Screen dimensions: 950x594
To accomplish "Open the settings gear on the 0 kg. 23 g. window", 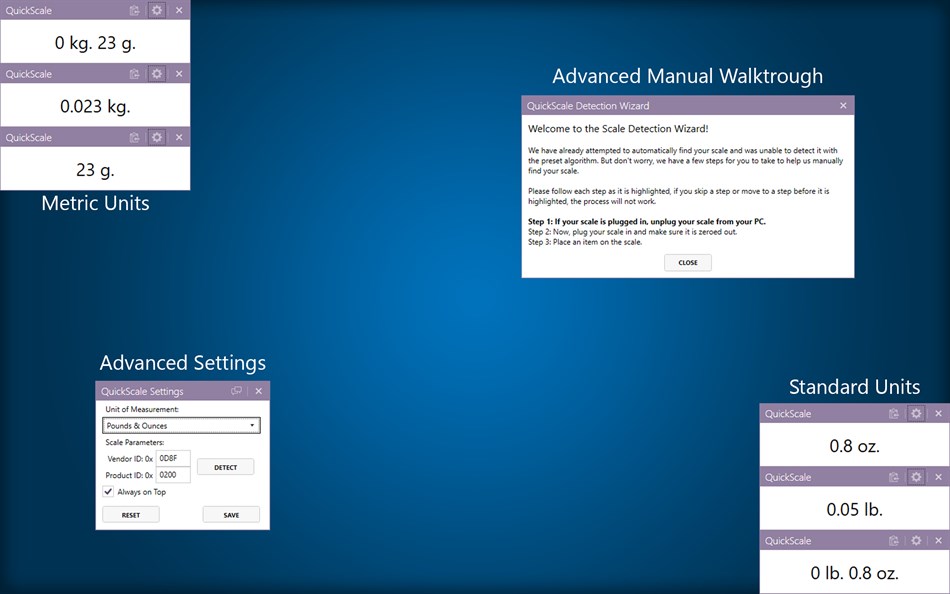I will [x=156, y=10].
